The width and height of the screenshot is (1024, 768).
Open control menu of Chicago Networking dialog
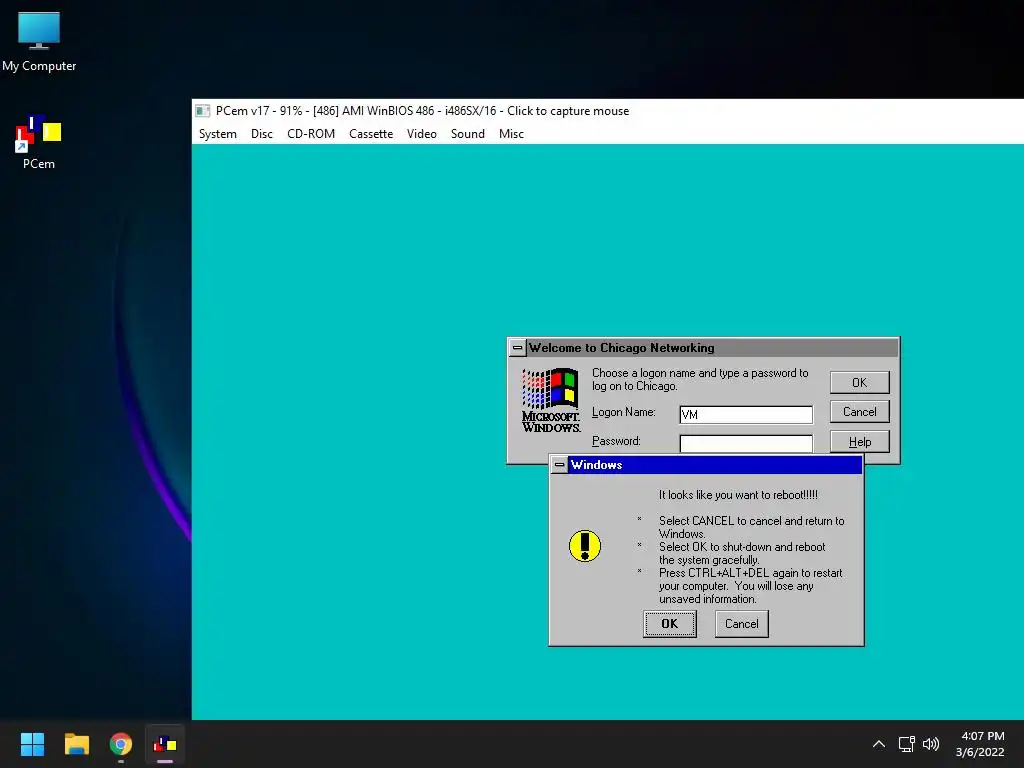[517, 348]
